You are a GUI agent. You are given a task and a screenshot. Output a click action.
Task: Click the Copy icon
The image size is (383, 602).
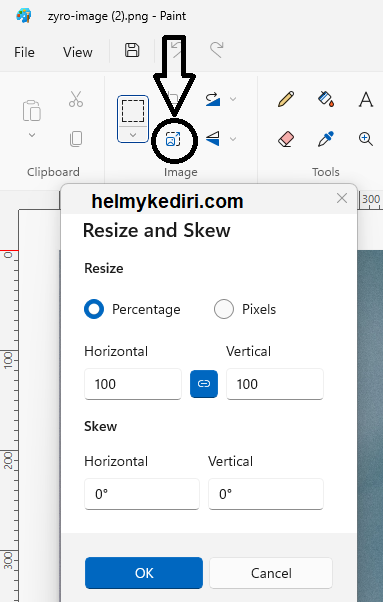[x=76, y=139]
